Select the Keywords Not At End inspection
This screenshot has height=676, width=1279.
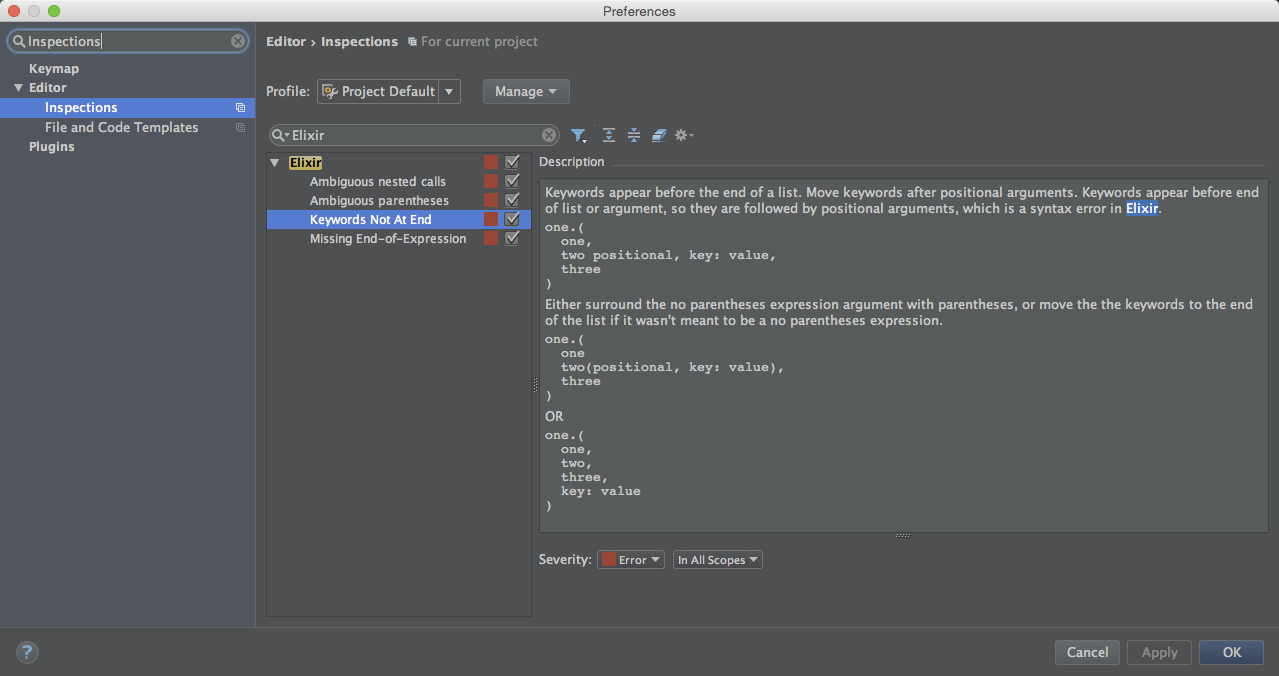point(371,220)
